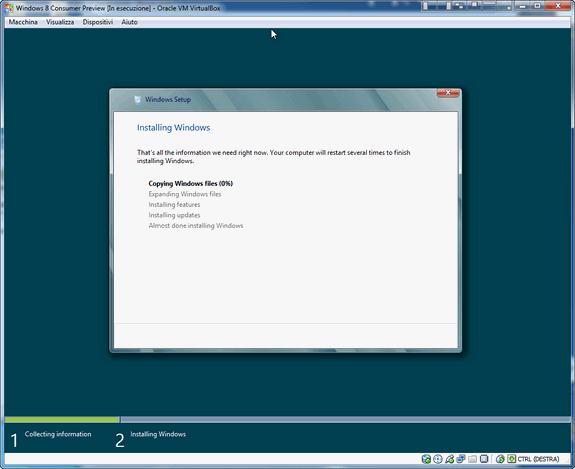Image resolution: width=575 pixels, height=469 pixels.
Task: Click the mouse integration globe icon
Action: click(500, 459)
